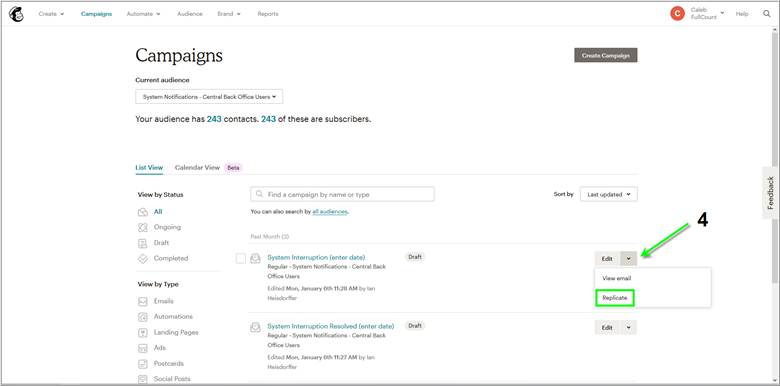
Task: Select View email from the dropdown menu
Action: 616,279
